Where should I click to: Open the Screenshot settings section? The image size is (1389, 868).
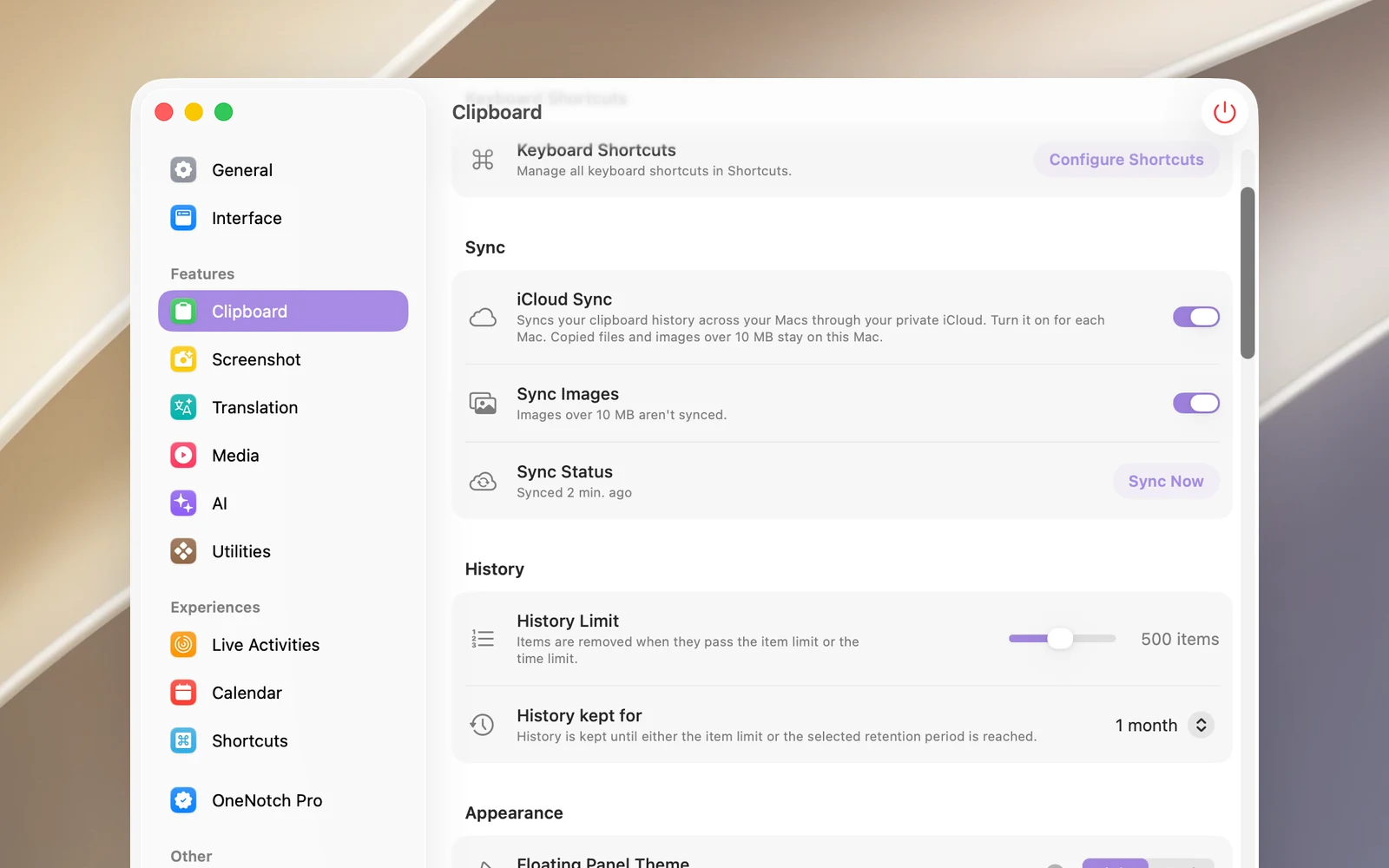click(x=283, y=359)
